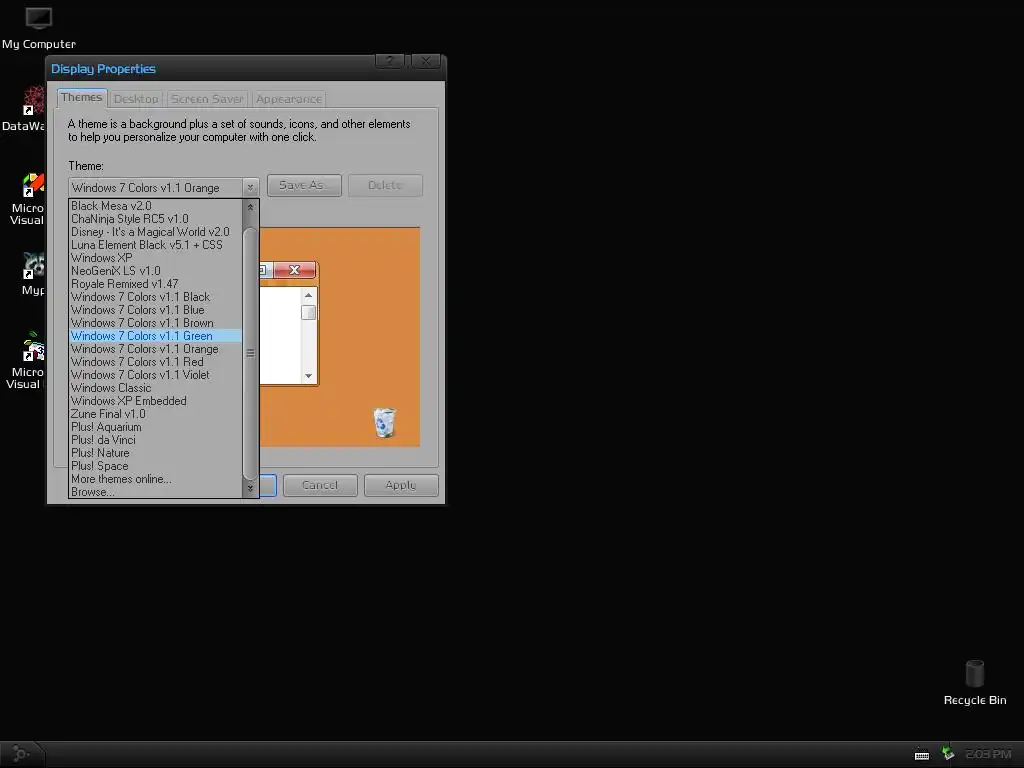Select Windows 7 Colors v1.1 Brown

[x=155, y=323]
